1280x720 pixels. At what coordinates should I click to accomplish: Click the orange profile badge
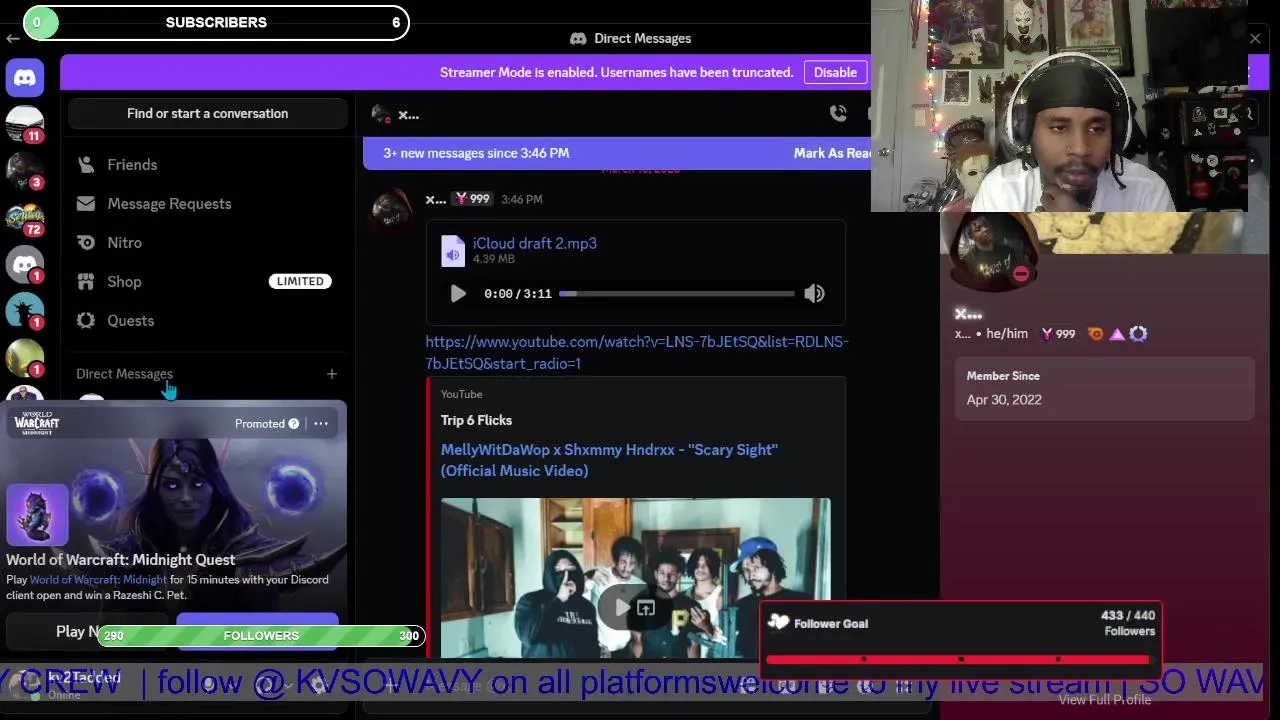1096,334
